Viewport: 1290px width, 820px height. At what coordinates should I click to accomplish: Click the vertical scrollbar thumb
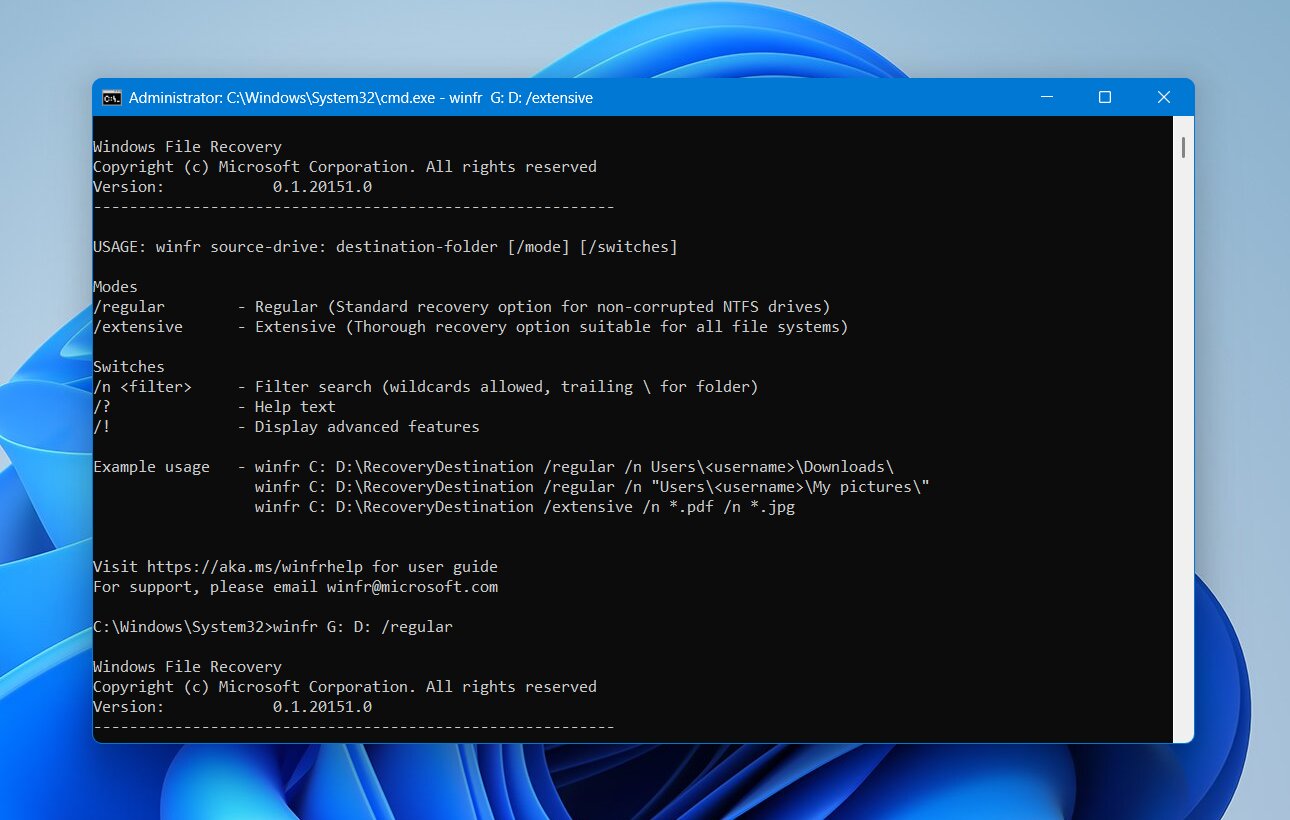[x=1183, y=147]
